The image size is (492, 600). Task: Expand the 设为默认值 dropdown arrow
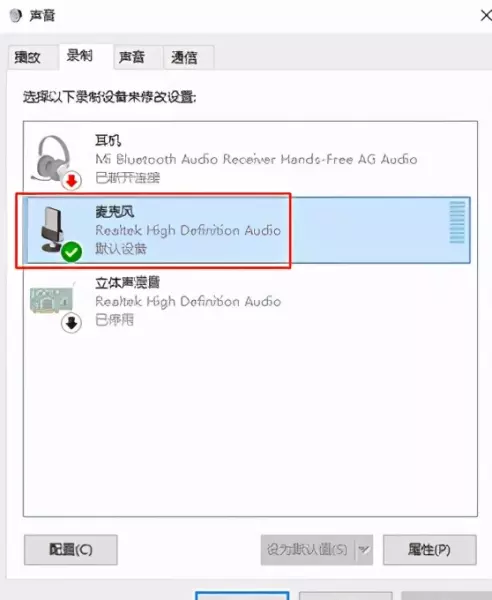click(364, 550)
